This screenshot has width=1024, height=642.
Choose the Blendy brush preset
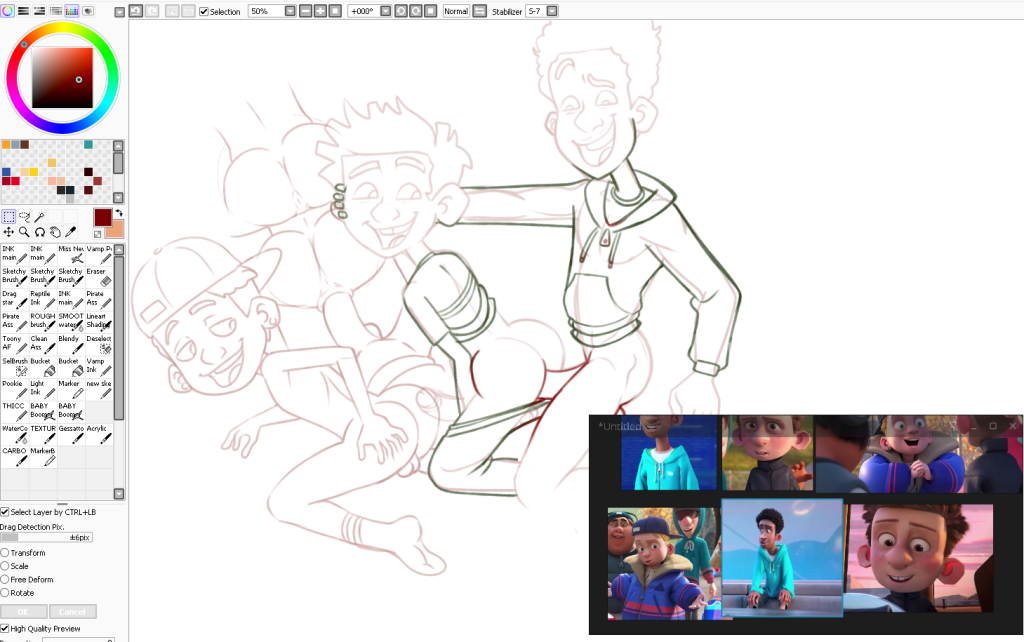[x=74, y=345]
